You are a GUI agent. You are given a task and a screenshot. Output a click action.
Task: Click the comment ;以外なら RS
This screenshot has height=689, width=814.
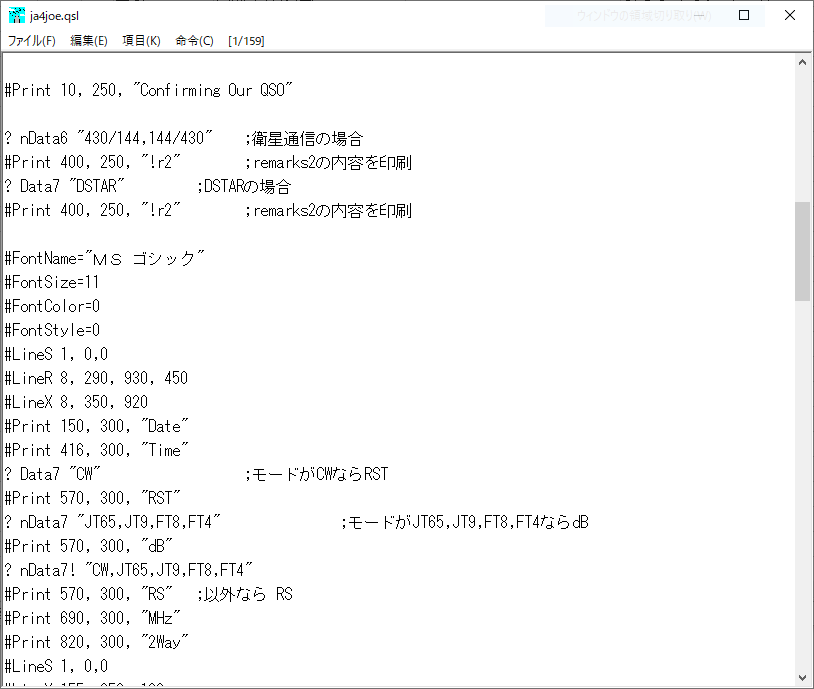point(245,594)
